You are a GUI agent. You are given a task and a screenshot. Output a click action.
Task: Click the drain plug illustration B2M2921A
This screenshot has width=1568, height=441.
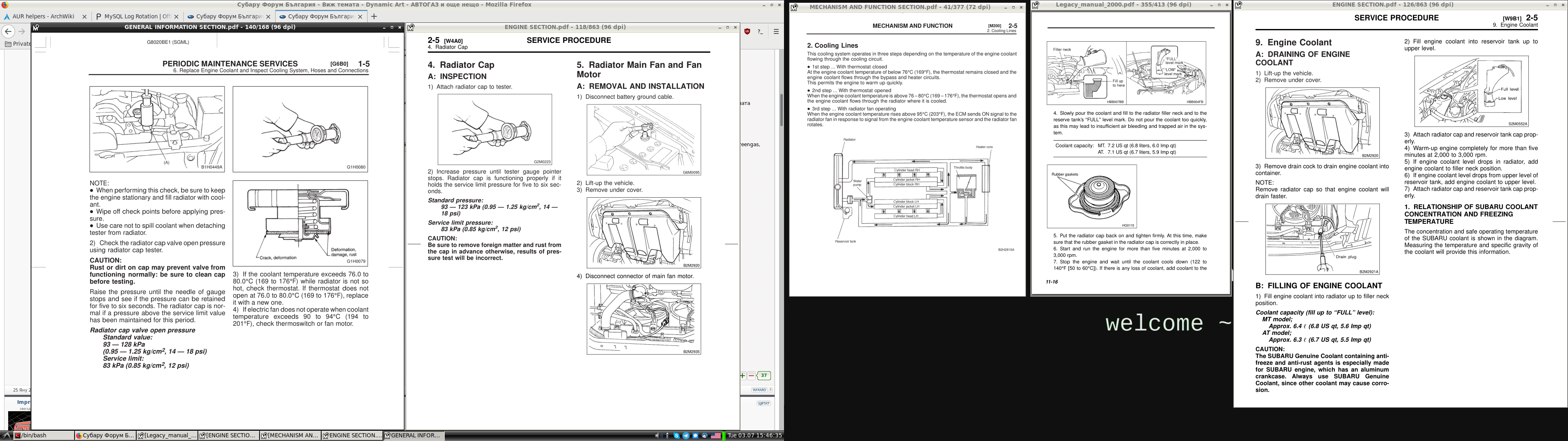coord(1322,239)
